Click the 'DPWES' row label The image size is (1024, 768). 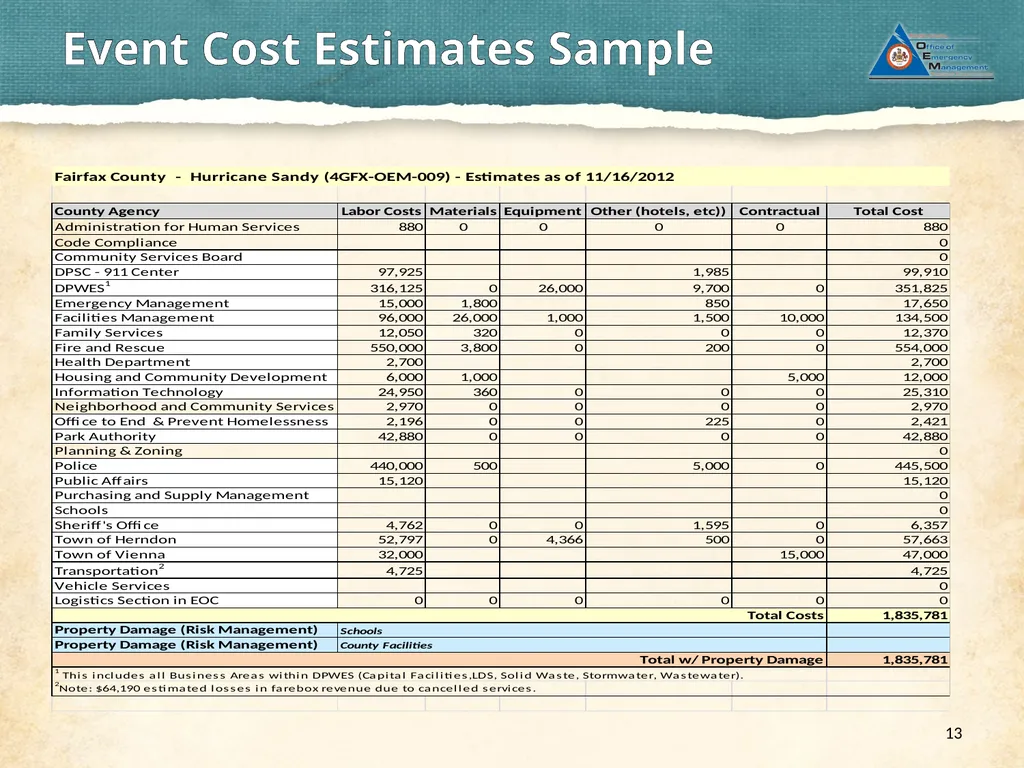coord(82,287)
